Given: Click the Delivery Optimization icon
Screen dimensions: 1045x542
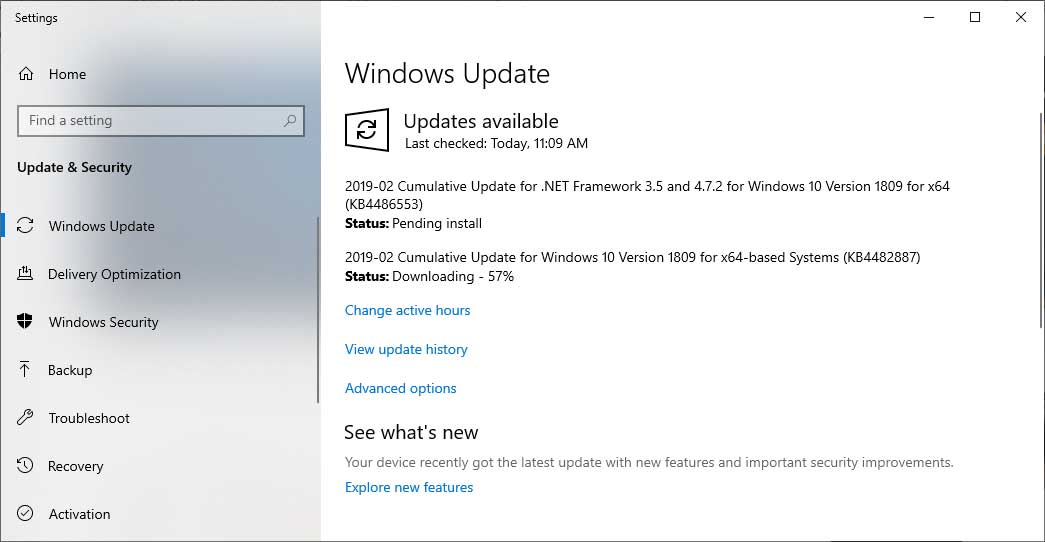Looking at the screenshot, I should coord(26,274).
